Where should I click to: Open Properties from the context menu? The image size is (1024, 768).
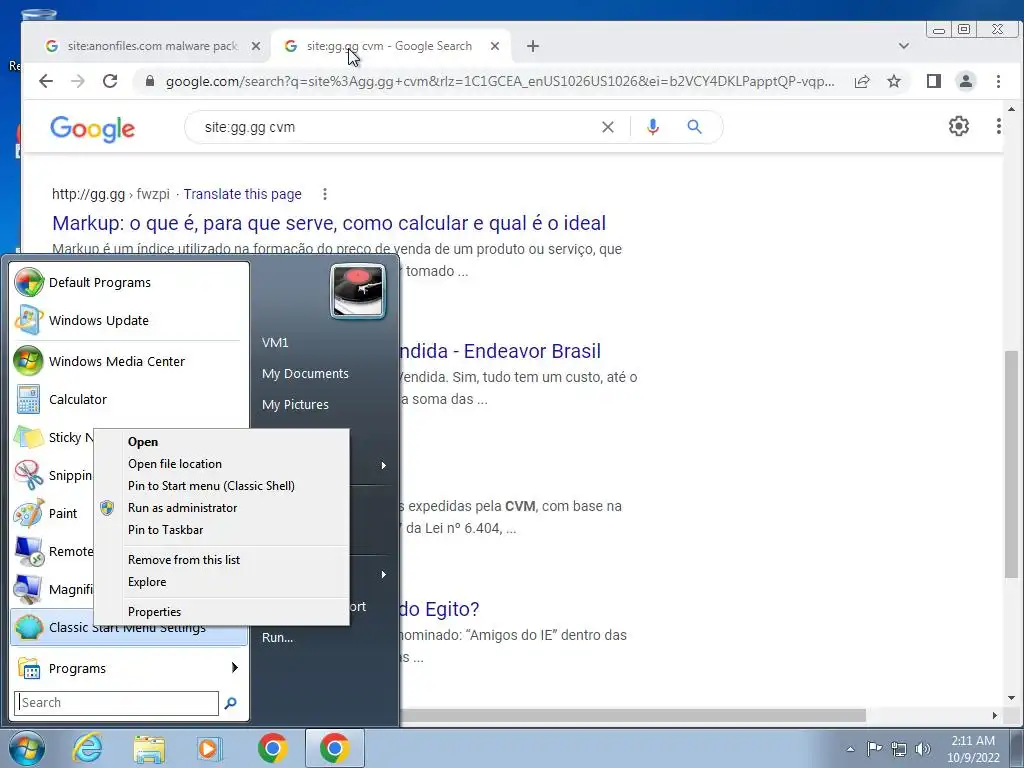[x=154, y=612]
